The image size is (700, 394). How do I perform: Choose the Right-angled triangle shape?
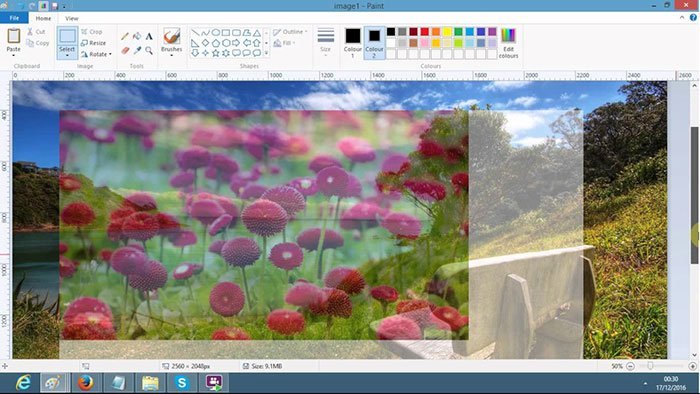pos(195,43)
